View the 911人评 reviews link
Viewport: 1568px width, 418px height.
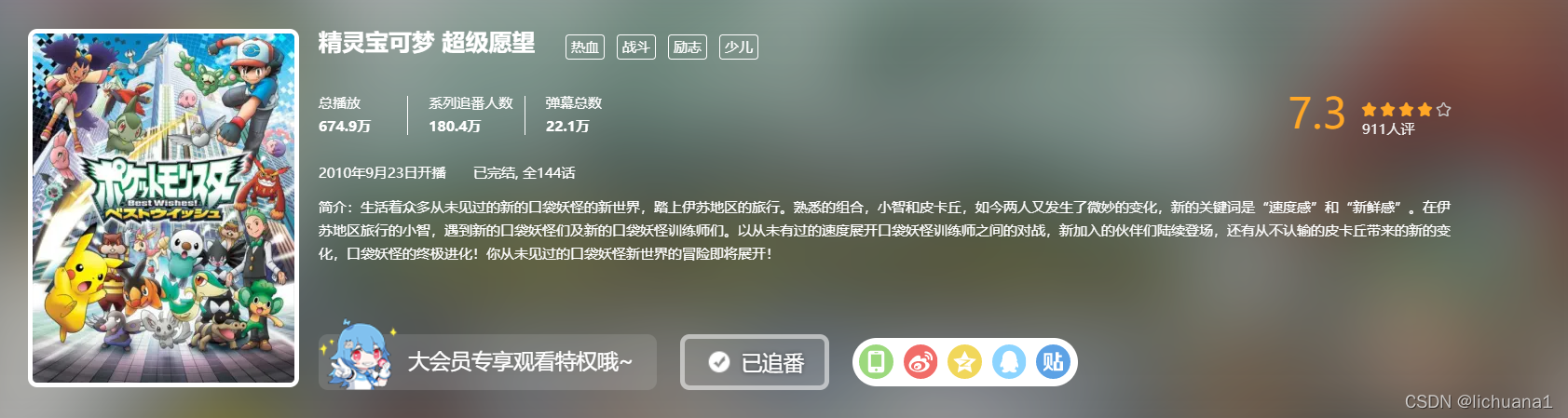(1388, 129)
